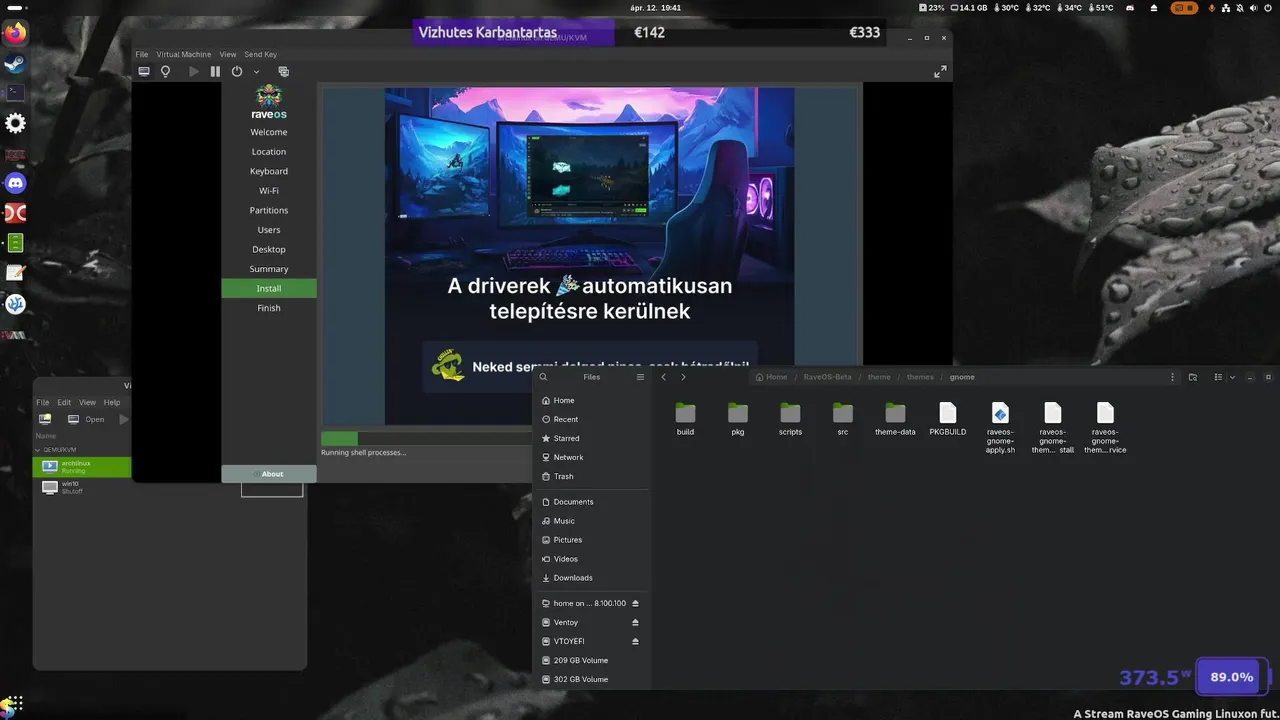Screen dimensions: 1280x720
Task: Go forward in Files navigation
Action: click(x=683, y=377)
